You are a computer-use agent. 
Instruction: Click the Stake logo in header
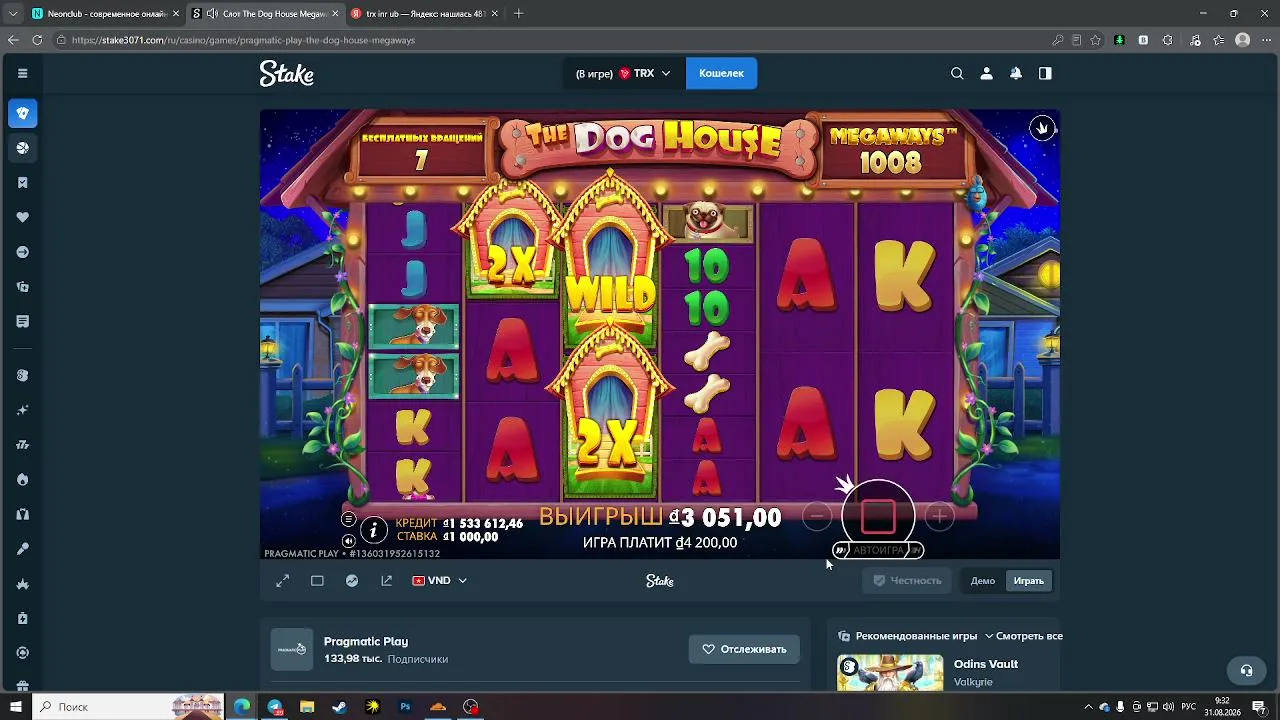point(287,73)
